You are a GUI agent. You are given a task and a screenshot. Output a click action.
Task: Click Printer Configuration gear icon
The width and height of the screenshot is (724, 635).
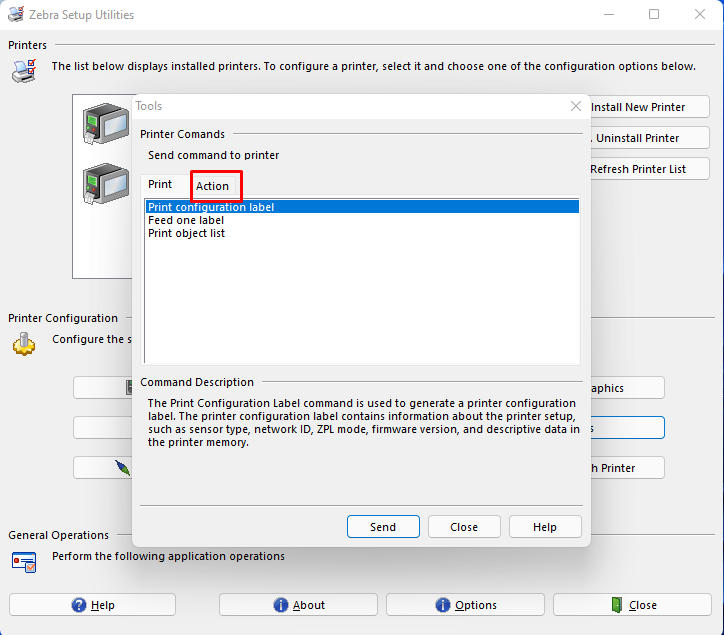(x=24, y=344)
